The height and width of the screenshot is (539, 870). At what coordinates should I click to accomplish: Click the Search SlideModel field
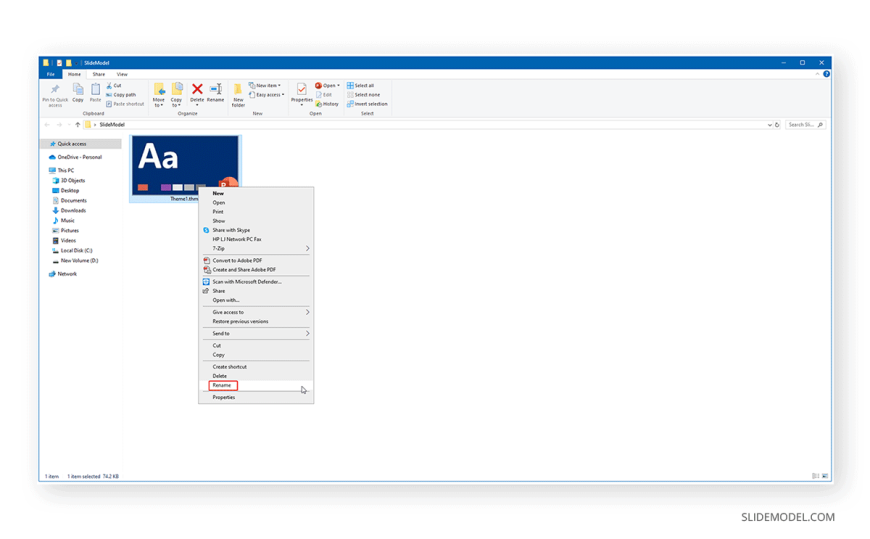tap(806, 125)
